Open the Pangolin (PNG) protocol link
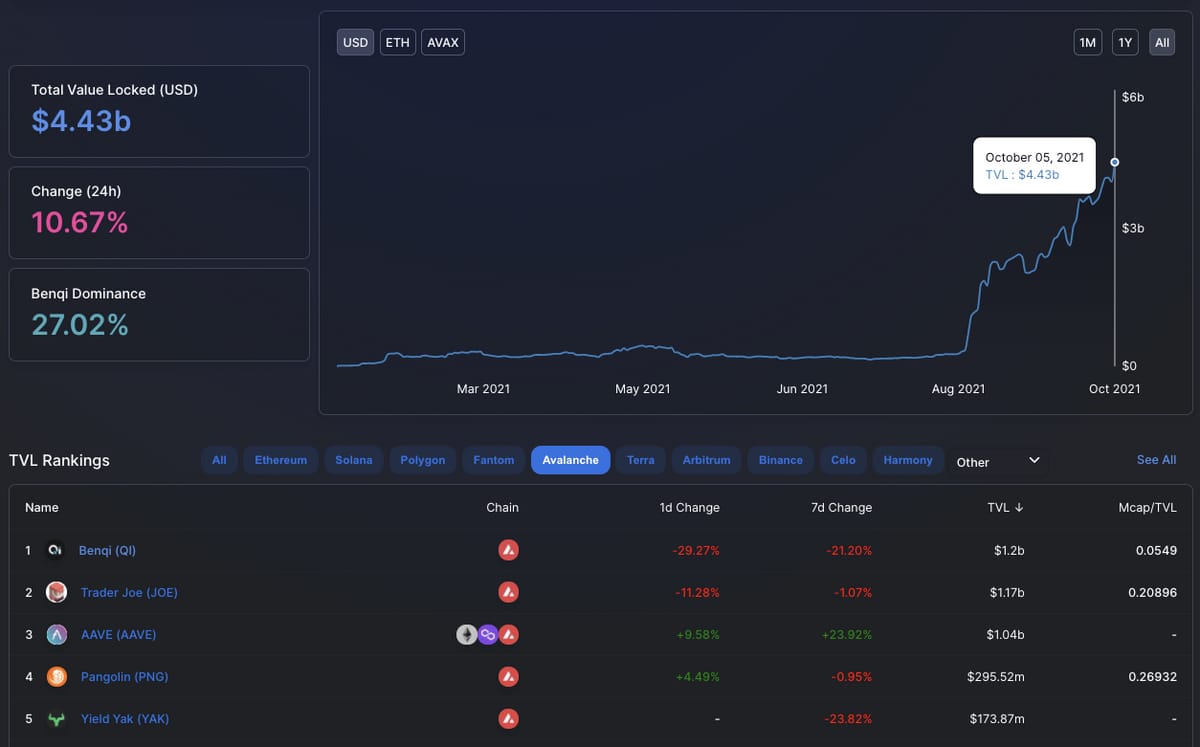1200x747 pixels. 124,677
